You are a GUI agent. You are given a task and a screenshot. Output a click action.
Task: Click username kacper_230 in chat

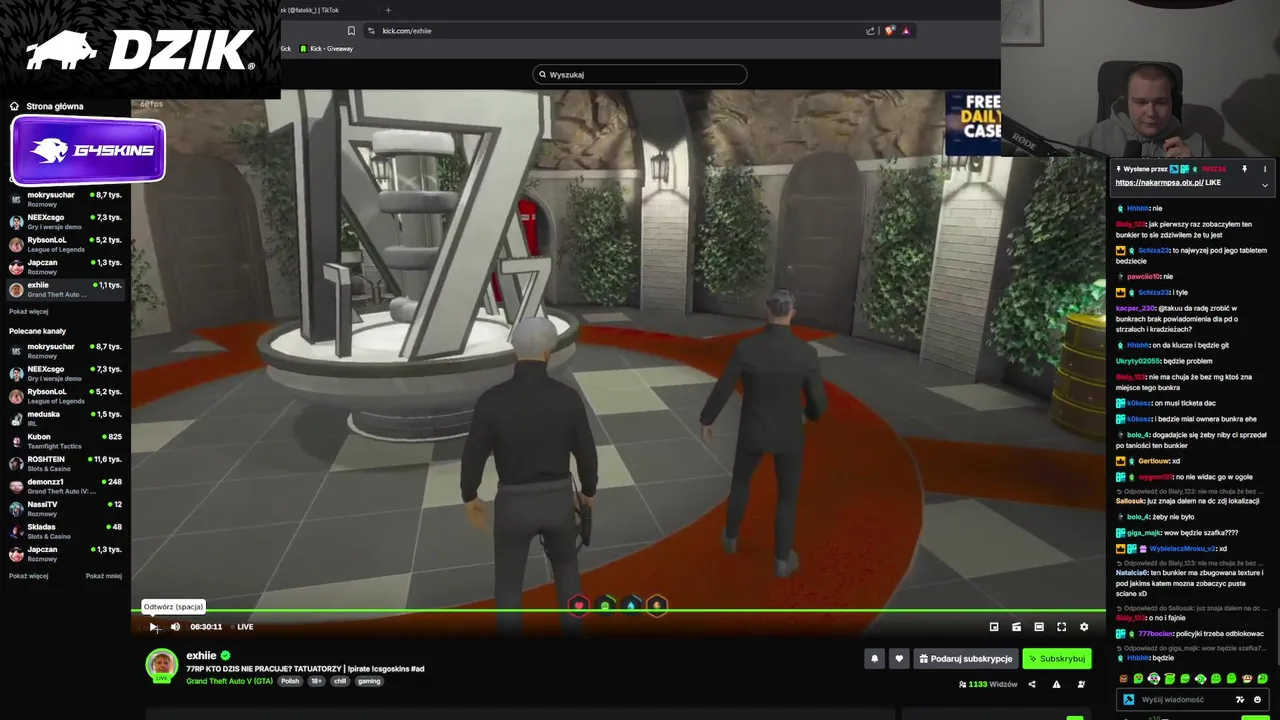1136,308
